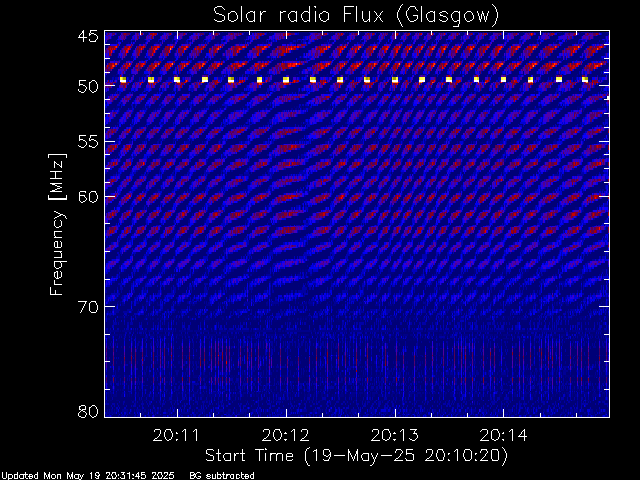640x480 pixels.
Task: Click the 20:11 time axis label
Action: (x=178, y=435)
